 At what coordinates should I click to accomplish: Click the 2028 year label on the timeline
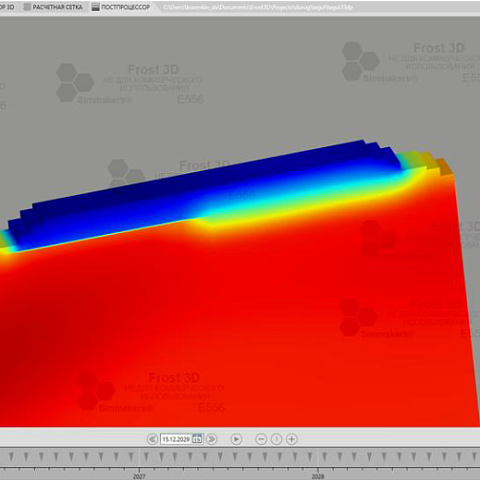pos(318,476)
